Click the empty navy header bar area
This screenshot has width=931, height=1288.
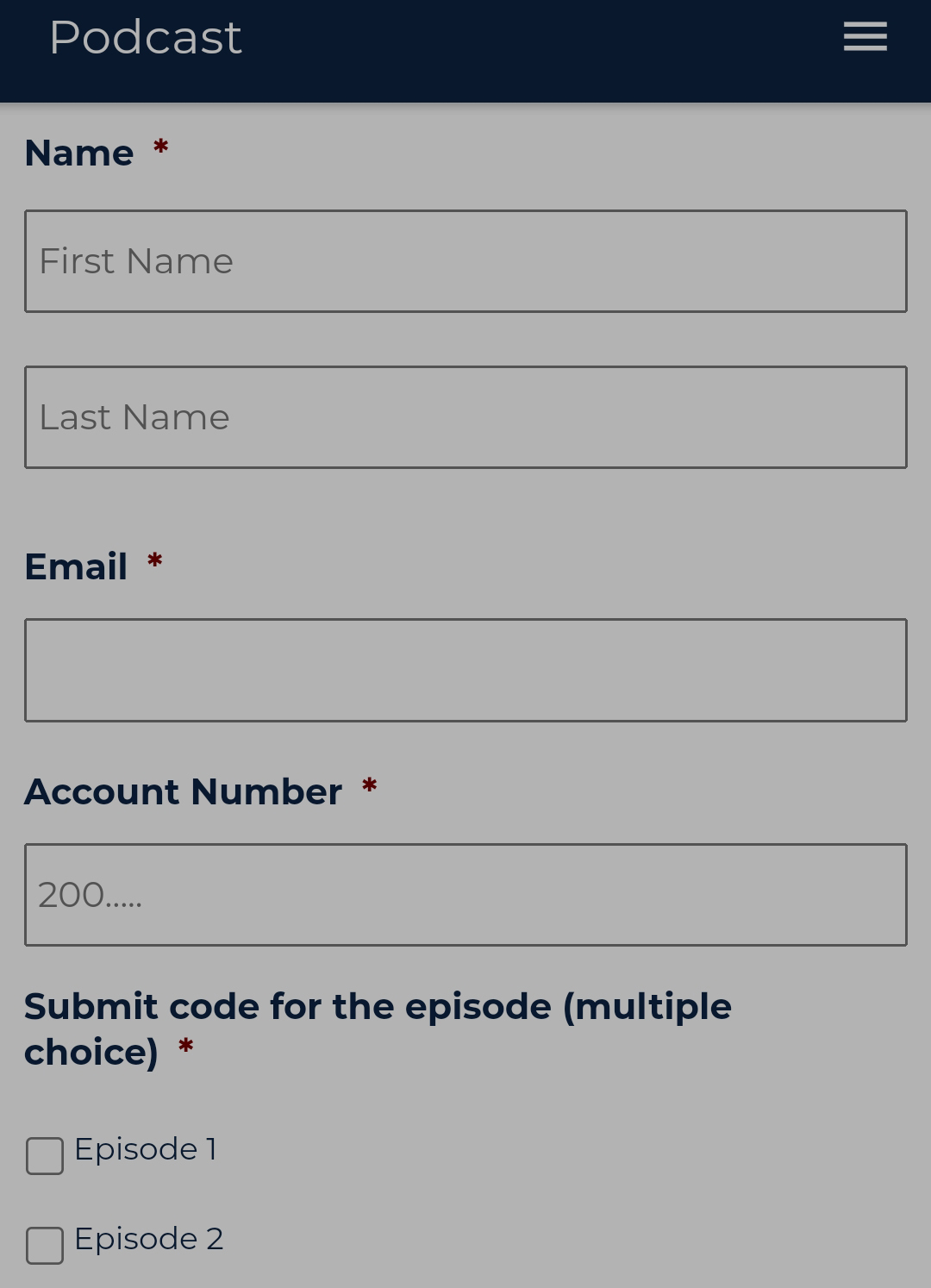click(534, 50)
